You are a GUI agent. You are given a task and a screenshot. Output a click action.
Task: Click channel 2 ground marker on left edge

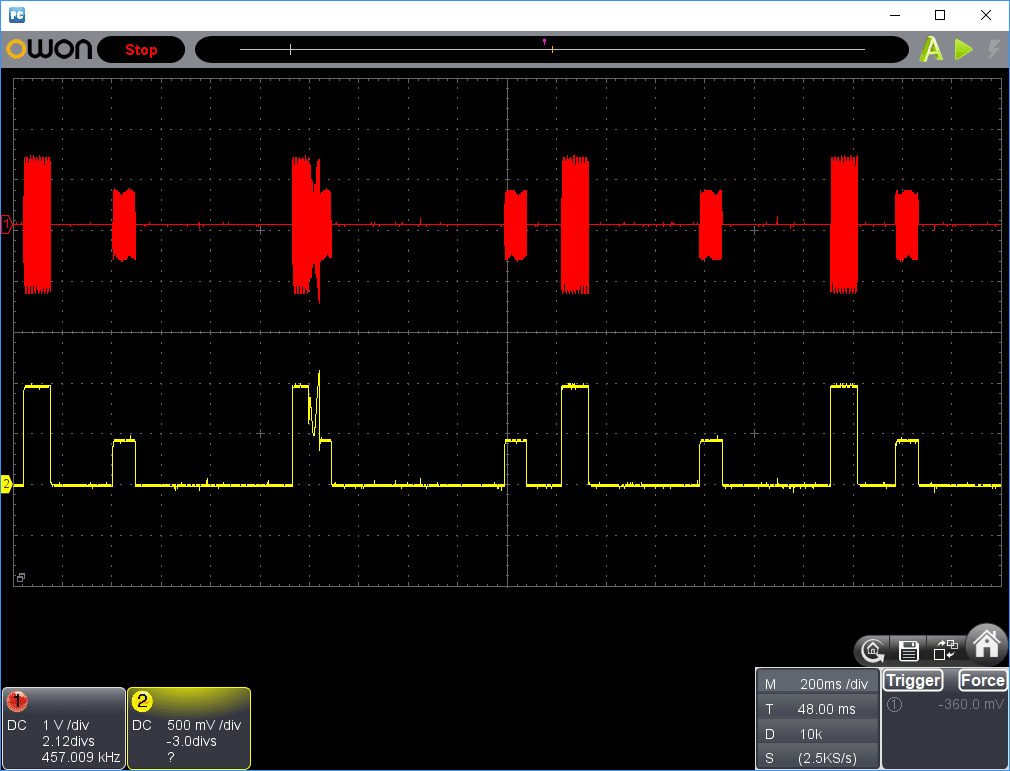coord(6,484)
